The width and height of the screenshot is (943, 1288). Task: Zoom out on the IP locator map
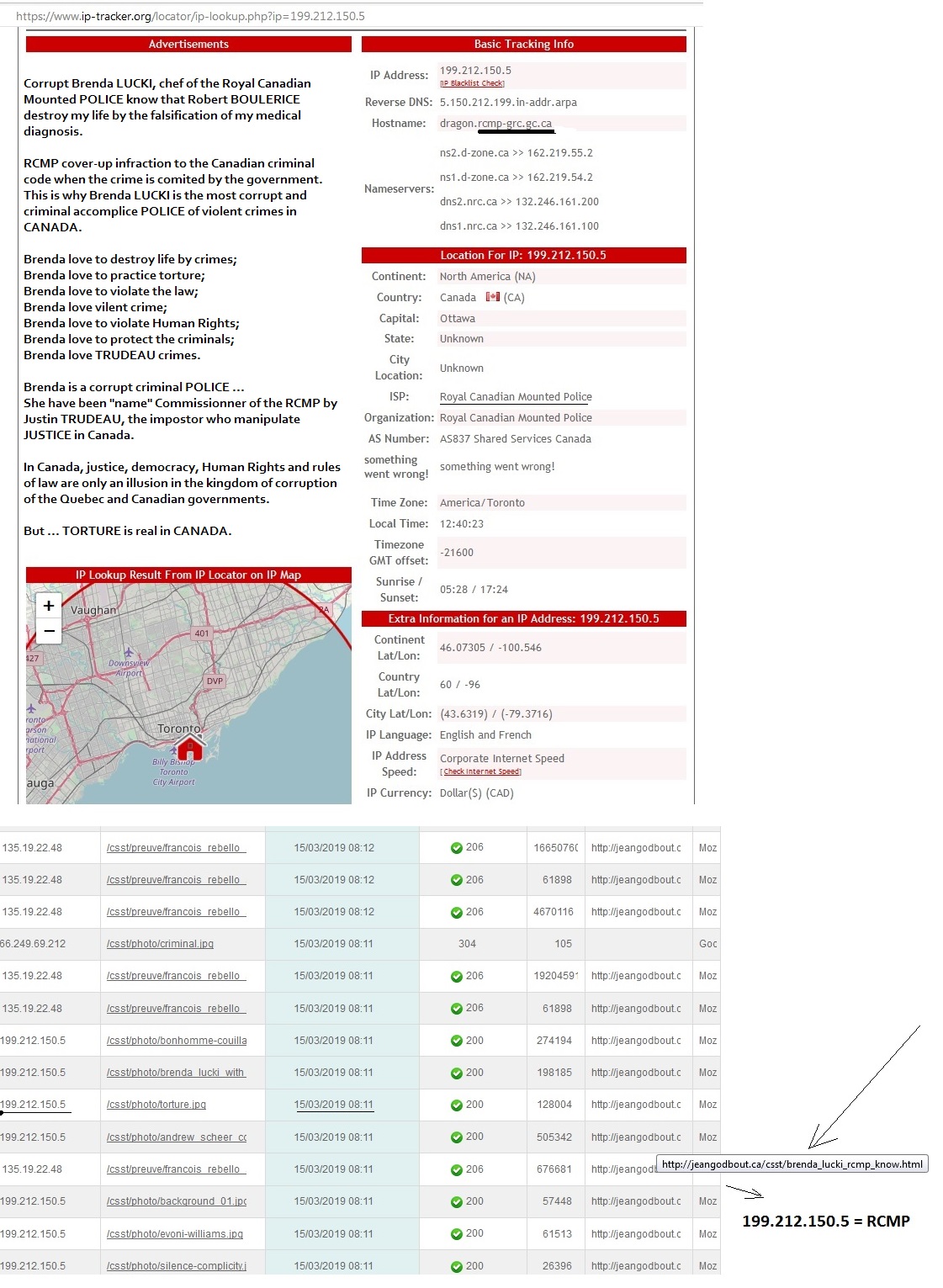(x=49, y=631)
